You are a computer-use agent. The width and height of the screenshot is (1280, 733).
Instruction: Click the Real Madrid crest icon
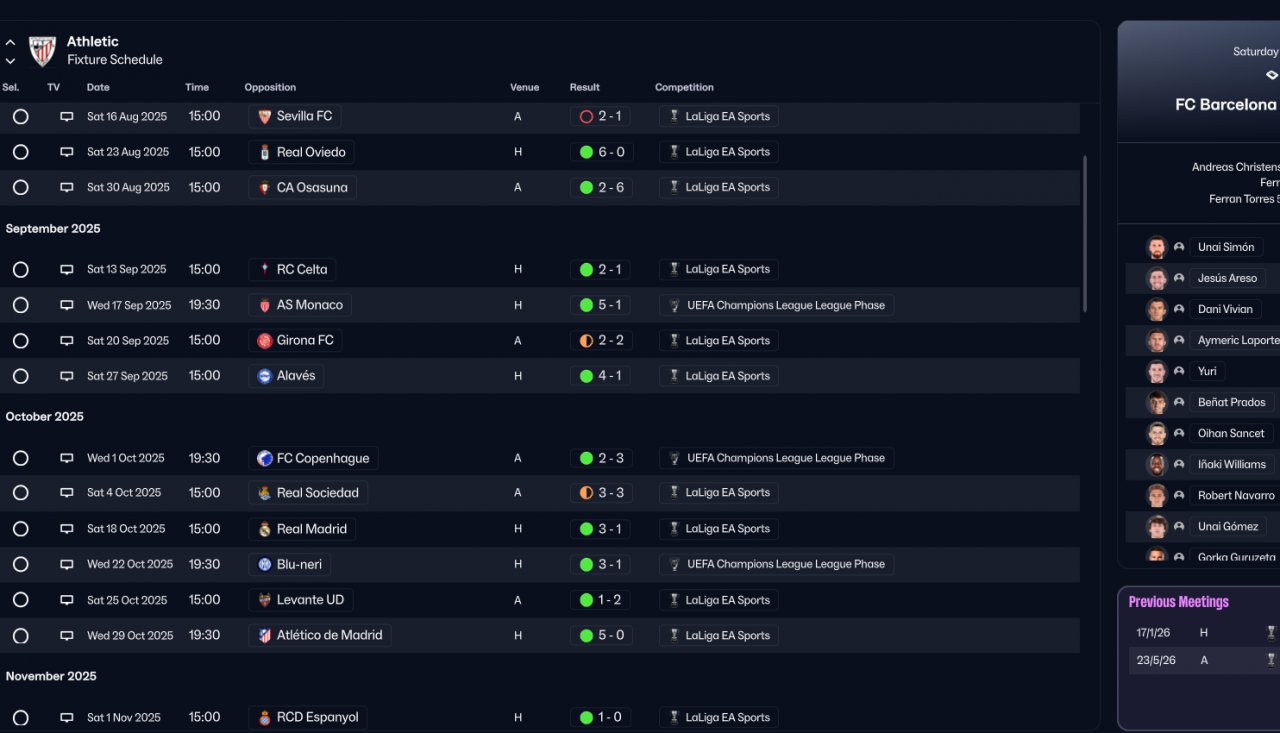(x=265, y=529)
